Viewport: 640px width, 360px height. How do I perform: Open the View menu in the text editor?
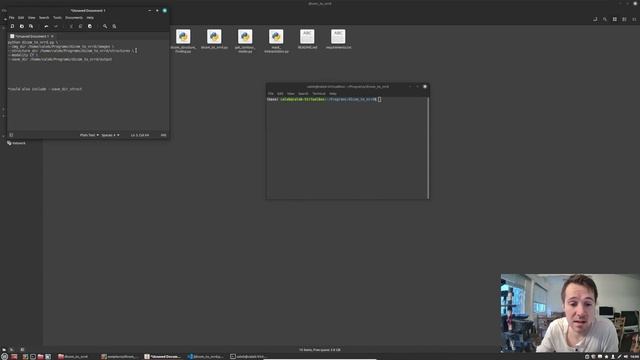click(x=31, y=18)
